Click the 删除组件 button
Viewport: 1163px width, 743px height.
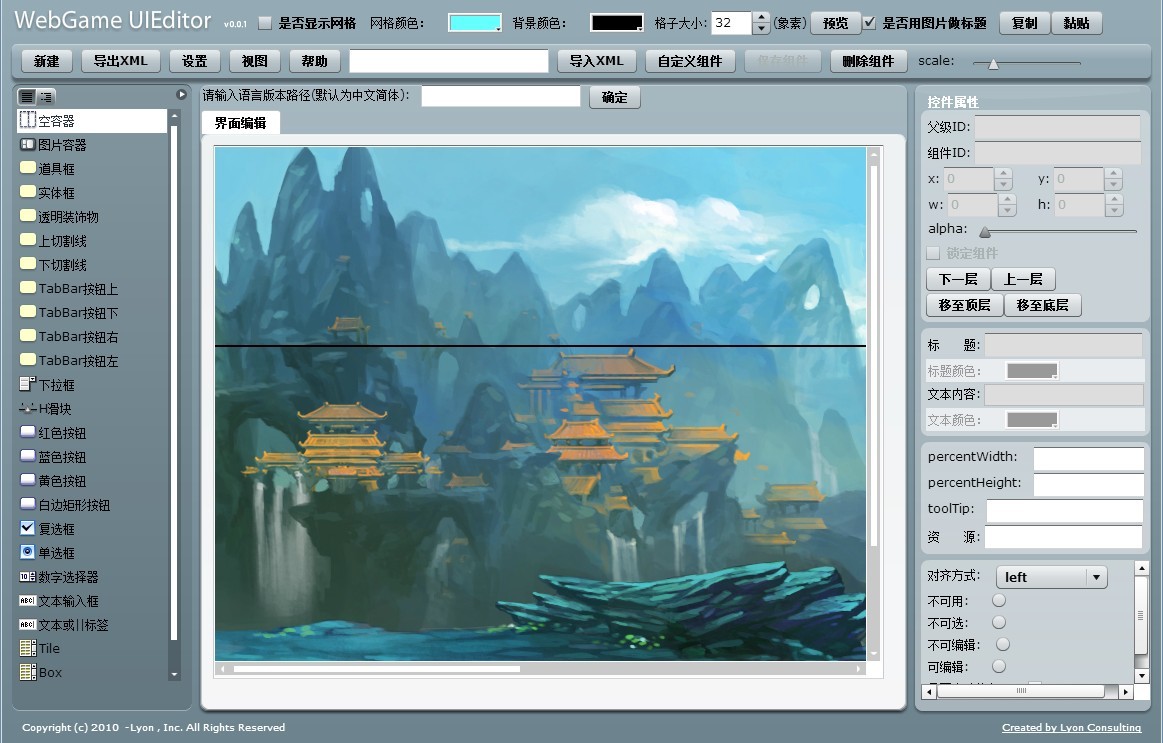point(868,61)
